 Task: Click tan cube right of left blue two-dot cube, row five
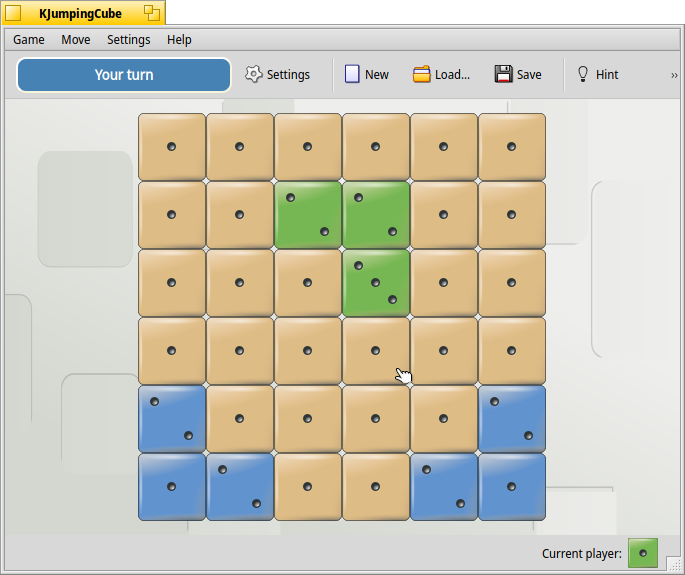point(240,419)
